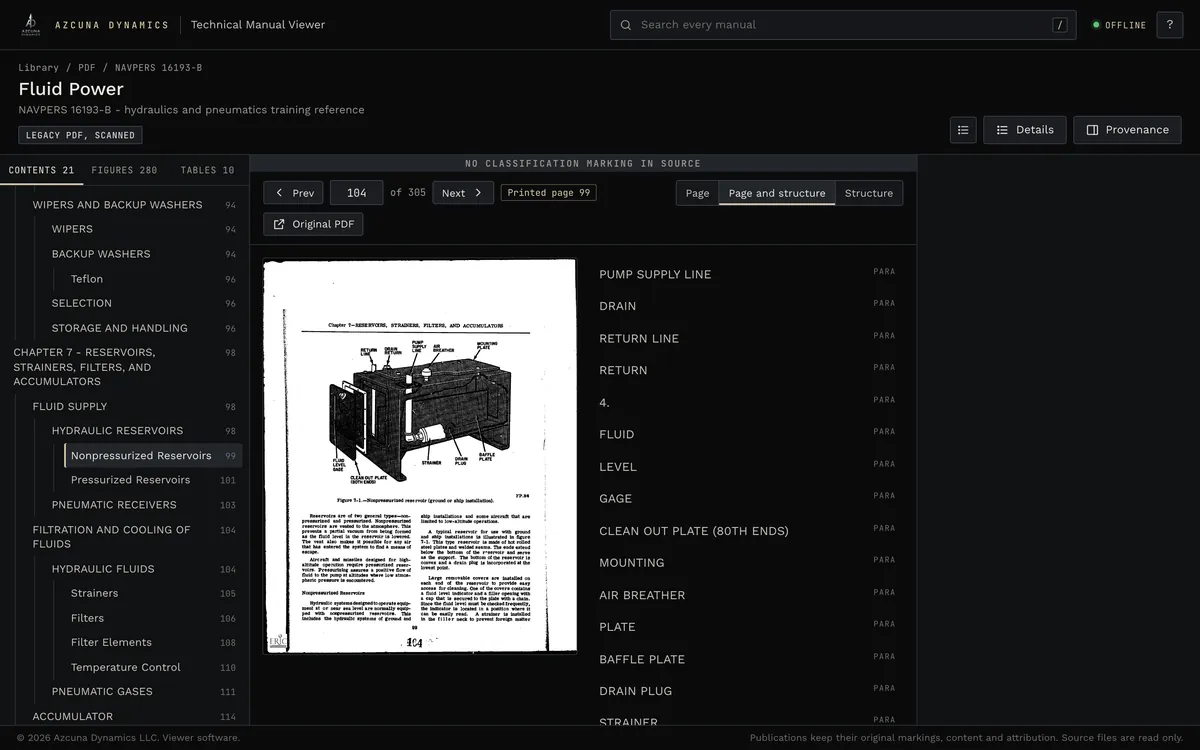This screenshot has width=1200, height=750.
Task: Select the WIPERS contents entry
Action: (143, 229)
